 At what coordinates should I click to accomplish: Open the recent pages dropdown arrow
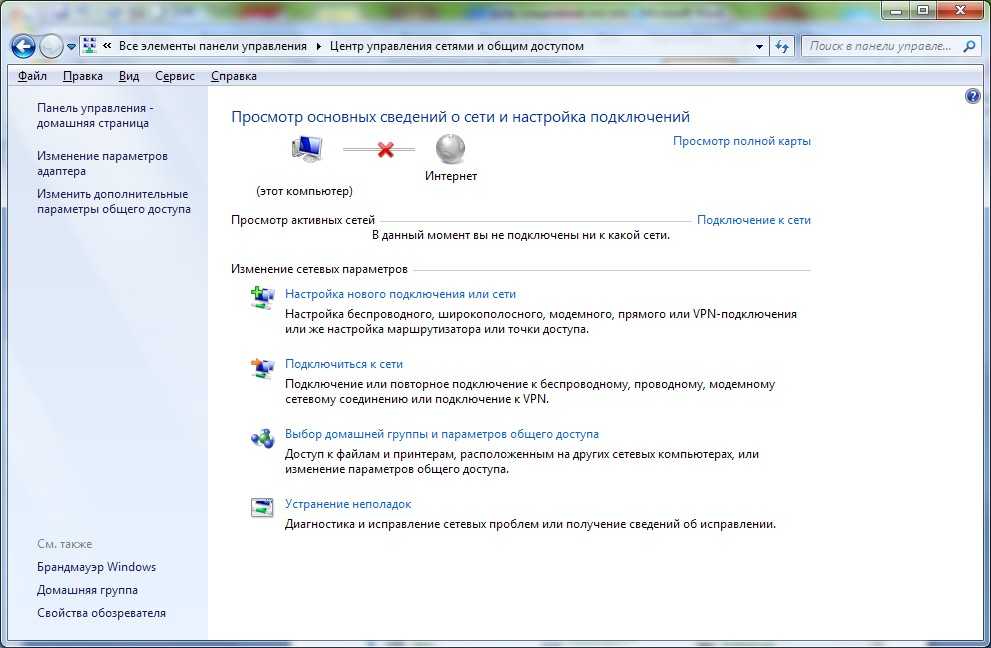click(x=72, y=47)
